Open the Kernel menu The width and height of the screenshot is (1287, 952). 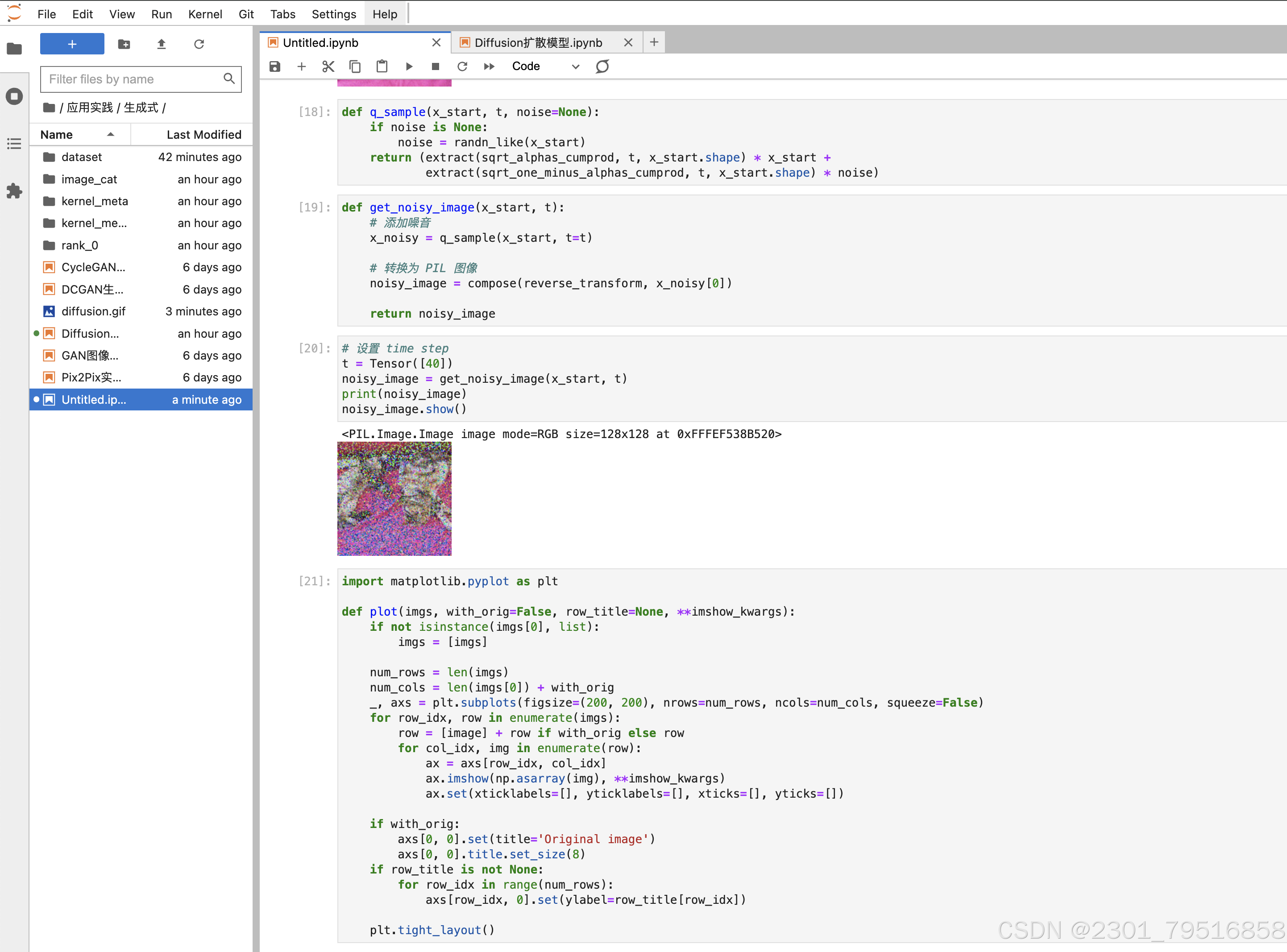(204, 14)
